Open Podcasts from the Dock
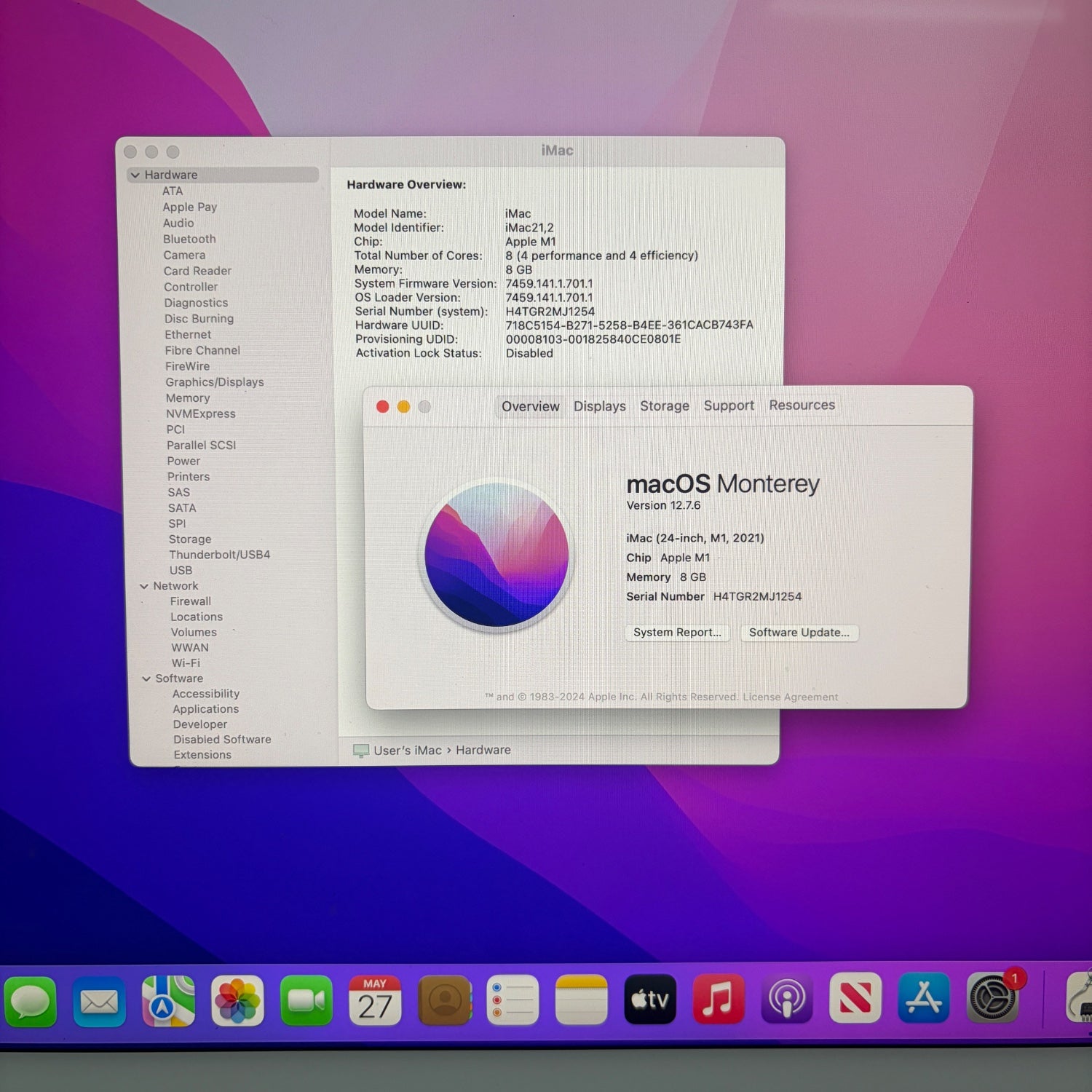 (787, 998)
